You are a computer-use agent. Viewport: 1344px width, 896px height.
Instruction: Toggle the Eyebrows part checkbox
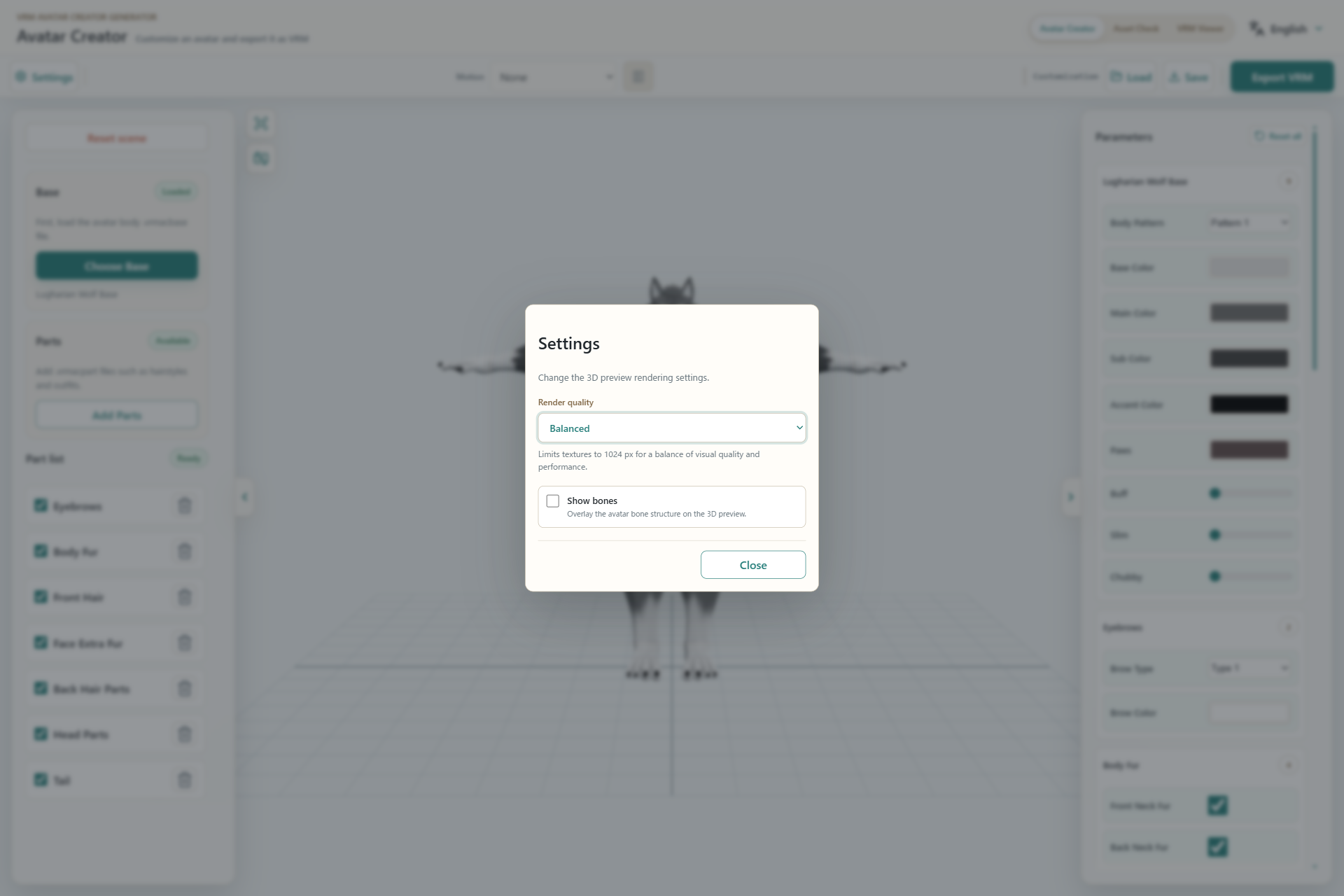(x=41, y=505)
